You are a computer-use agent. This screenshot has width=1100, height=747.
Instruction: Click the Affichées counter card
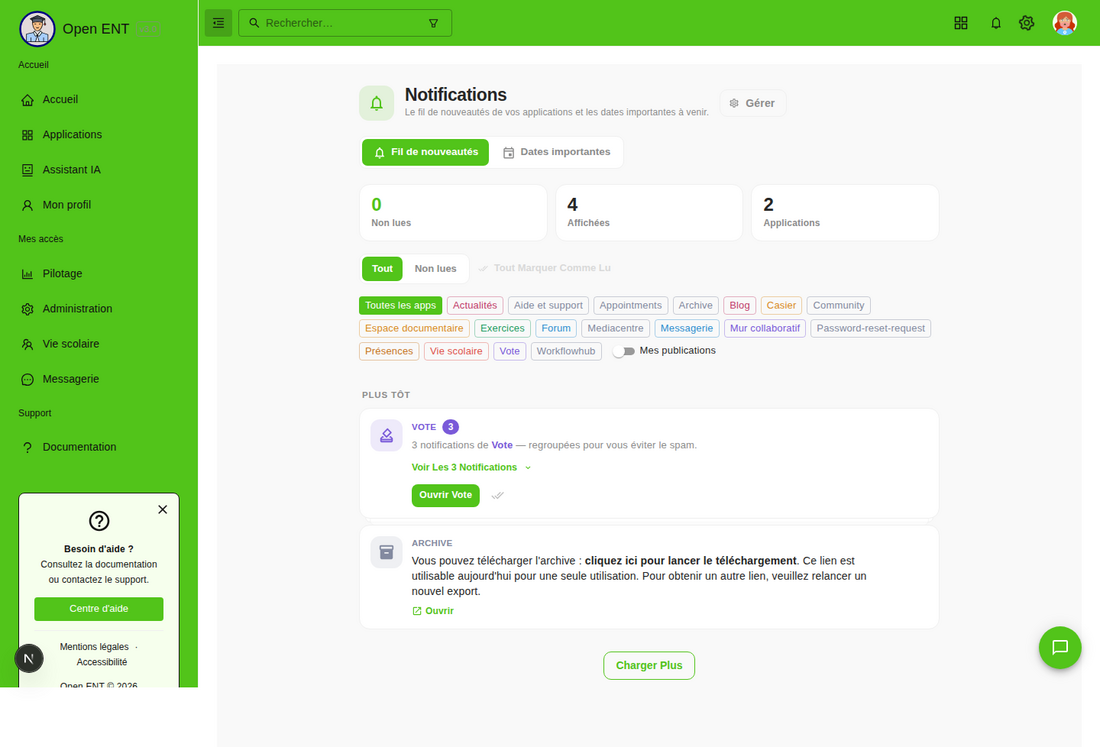click(x=649, y=213)
